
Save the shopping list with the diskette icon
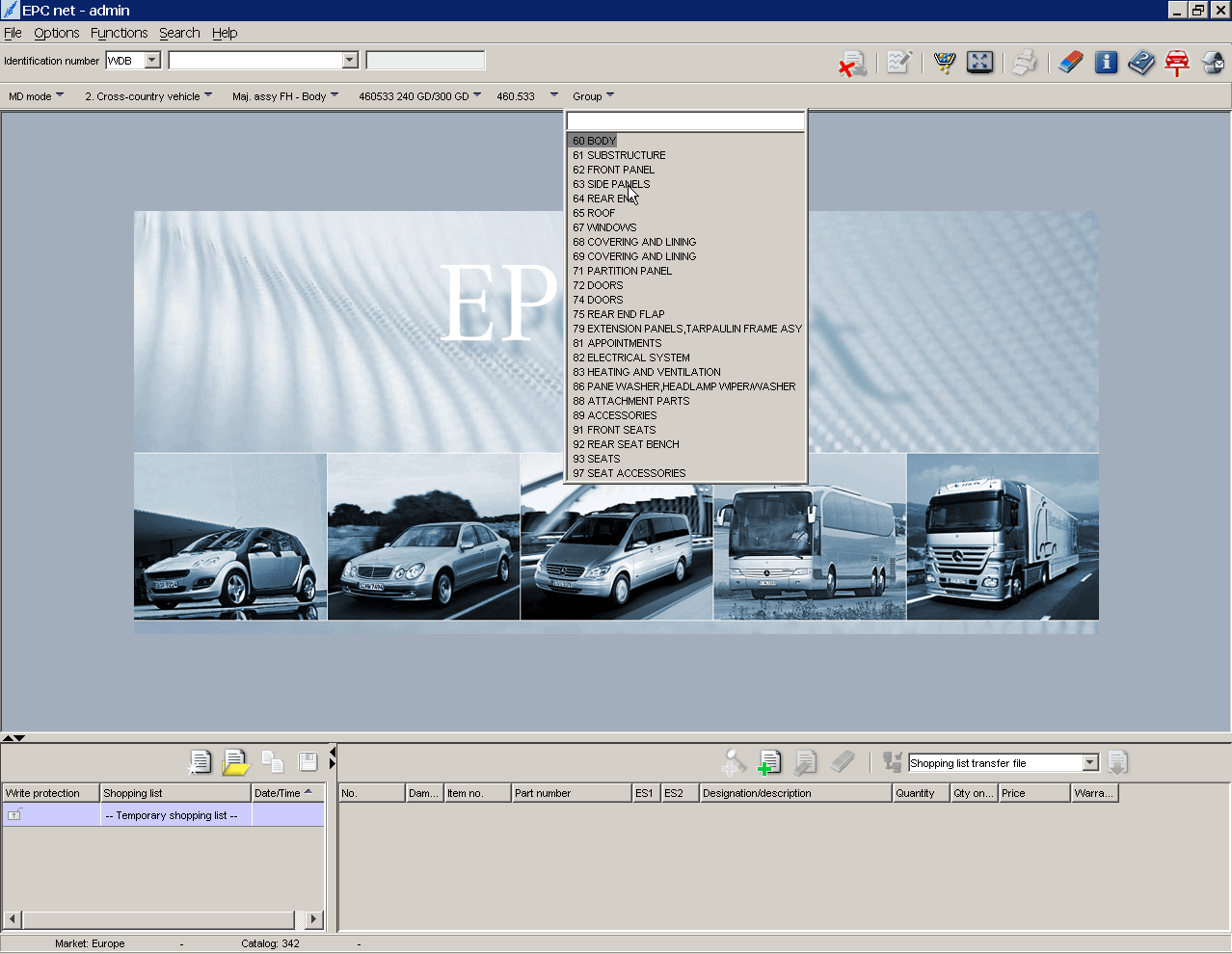(307, 761)
